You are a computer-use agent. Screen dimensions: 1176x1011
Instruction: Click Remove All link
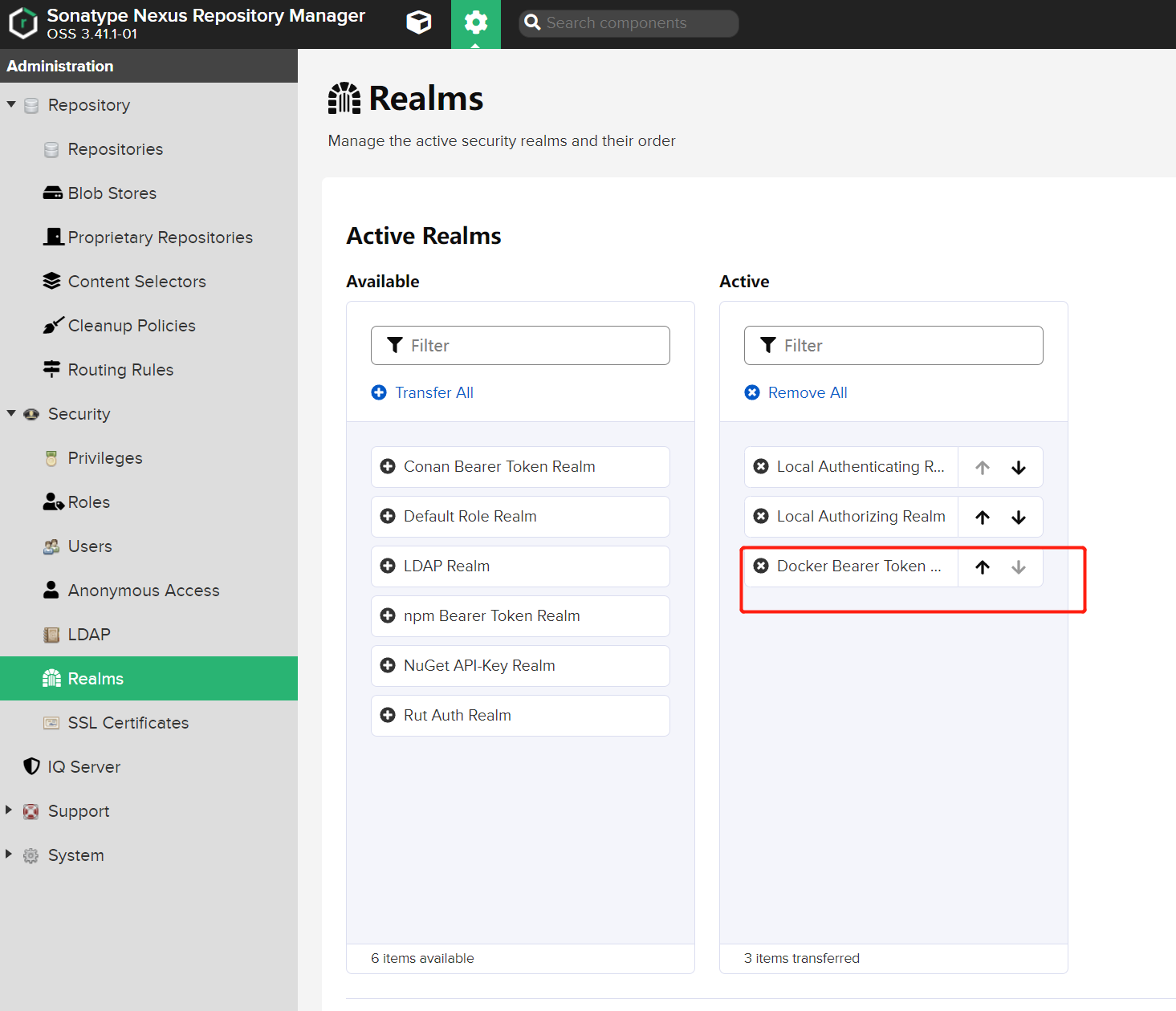tap(796, 392)
